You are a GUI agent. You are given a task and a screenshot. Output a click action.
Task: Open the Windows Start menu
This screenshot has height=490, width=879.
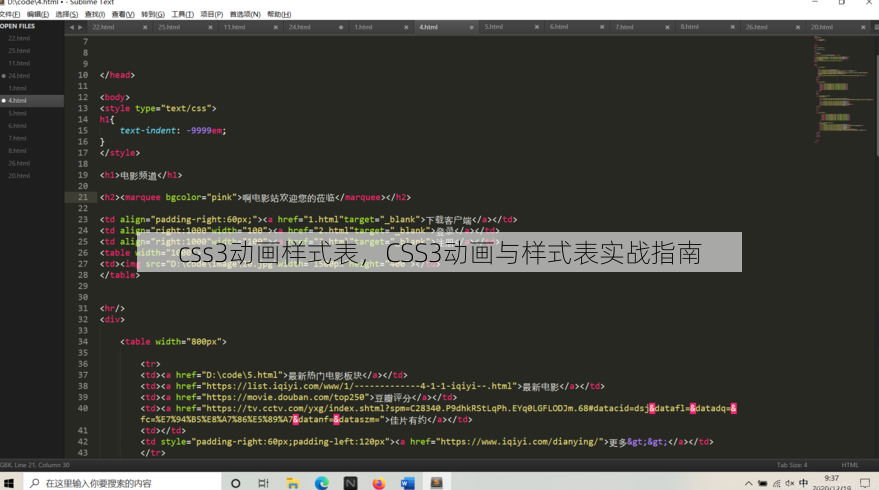tap(9, 483)
